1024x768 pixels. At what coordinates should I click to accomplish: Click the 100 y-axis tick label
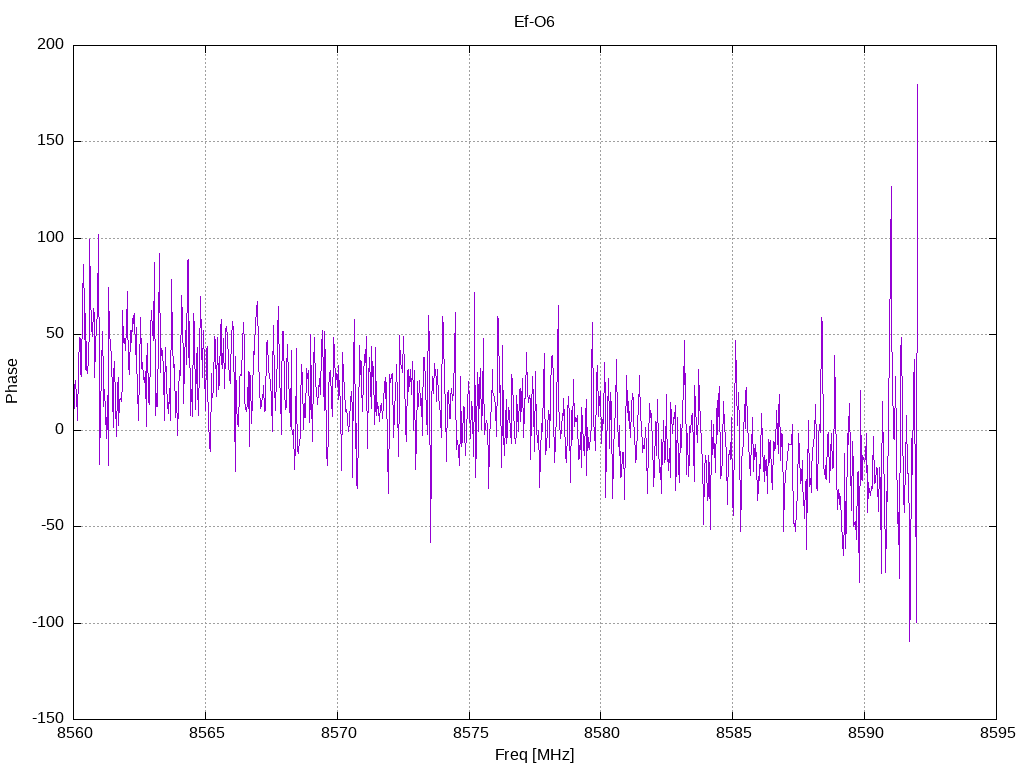(51, 237)
